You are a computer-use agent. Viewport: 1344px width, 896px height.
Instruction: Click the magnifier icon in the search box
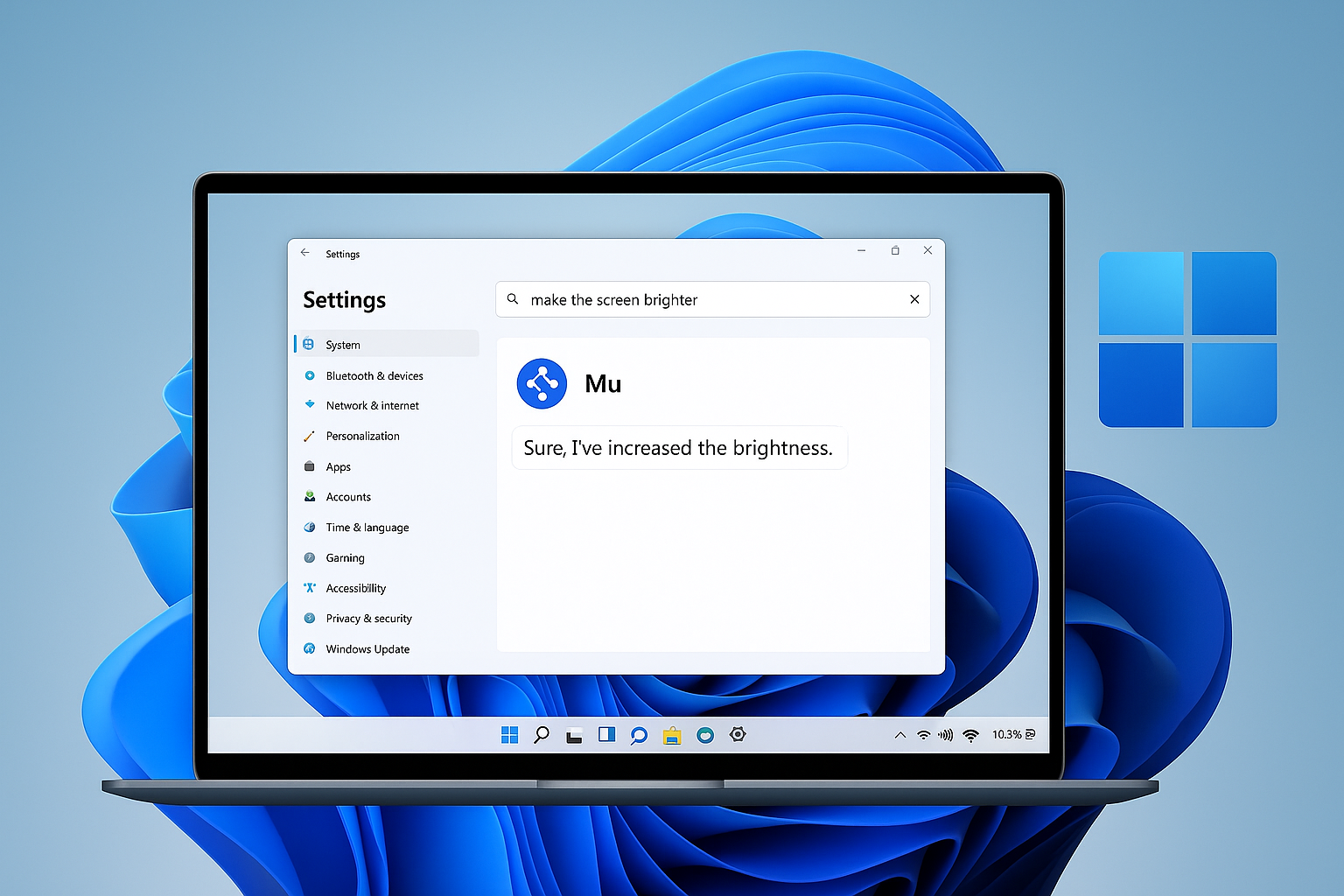513,299
